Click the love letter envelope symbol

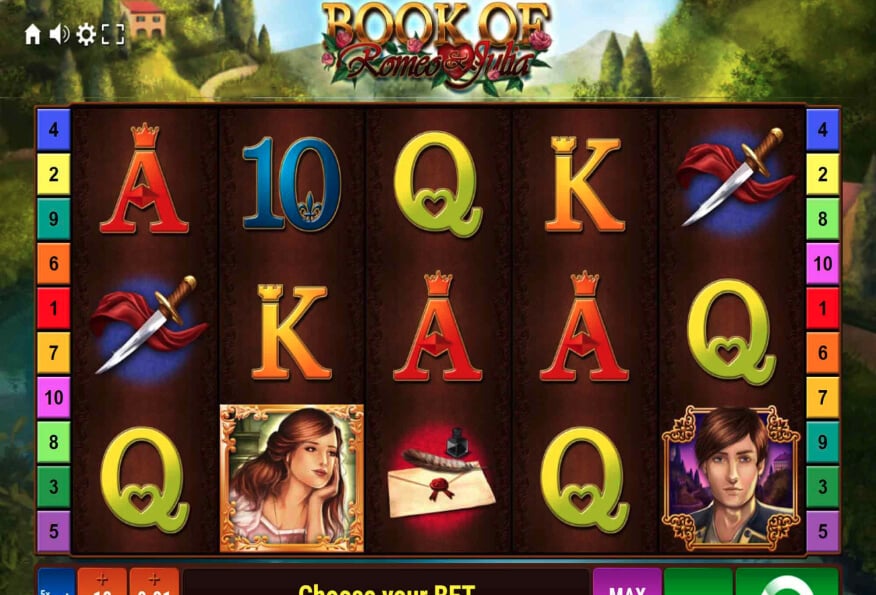[x=441, y=474]
